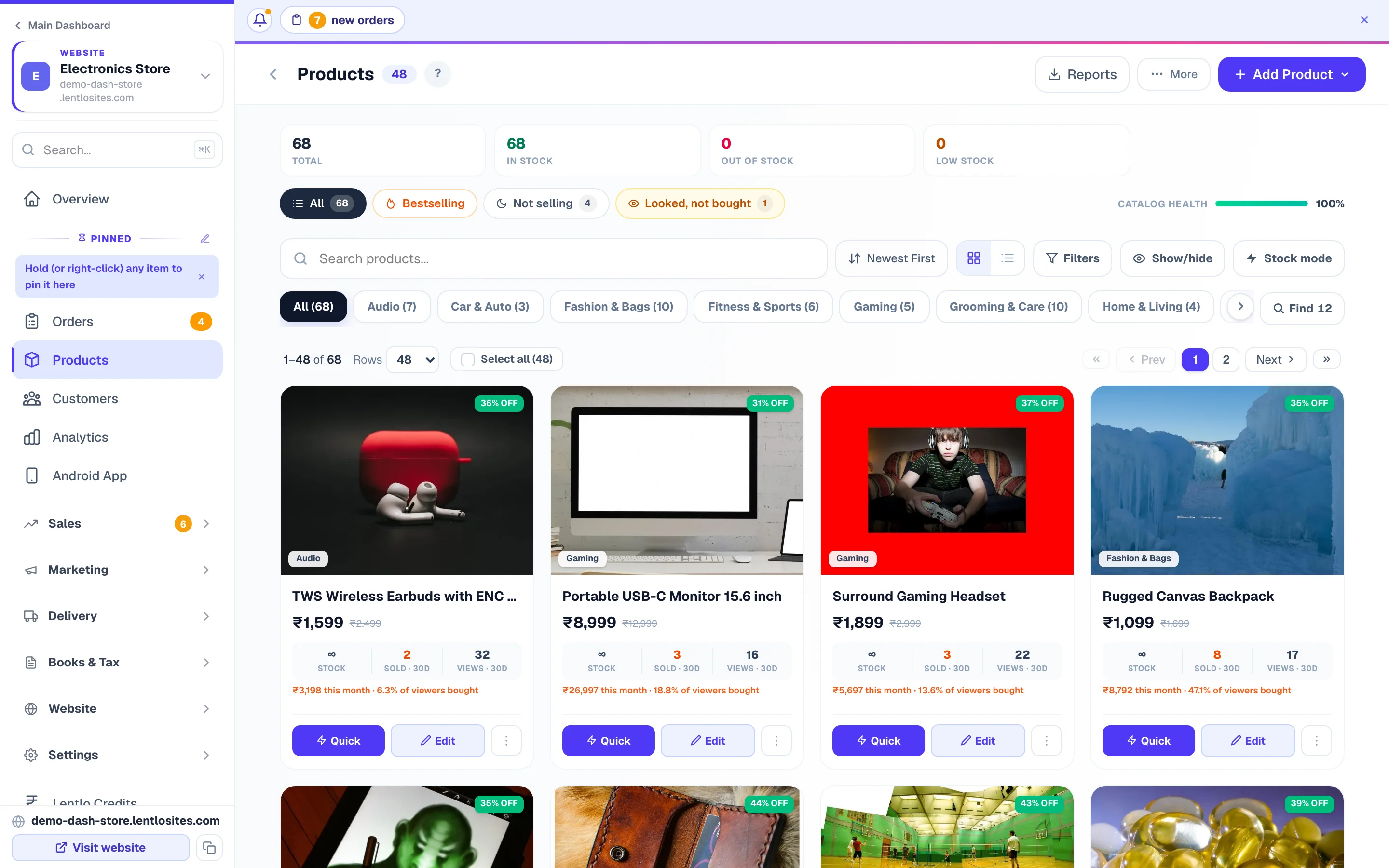Open Android App in the sidebar

pos(117,475)
